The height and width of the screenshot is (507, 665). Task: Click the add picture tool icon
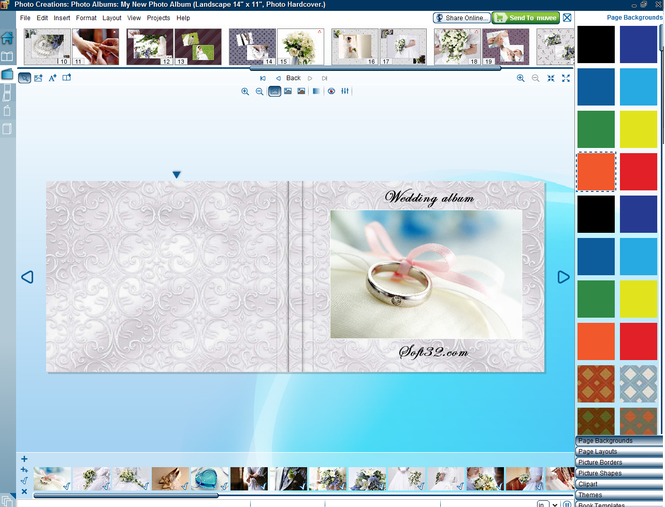[x=39, y=78]
